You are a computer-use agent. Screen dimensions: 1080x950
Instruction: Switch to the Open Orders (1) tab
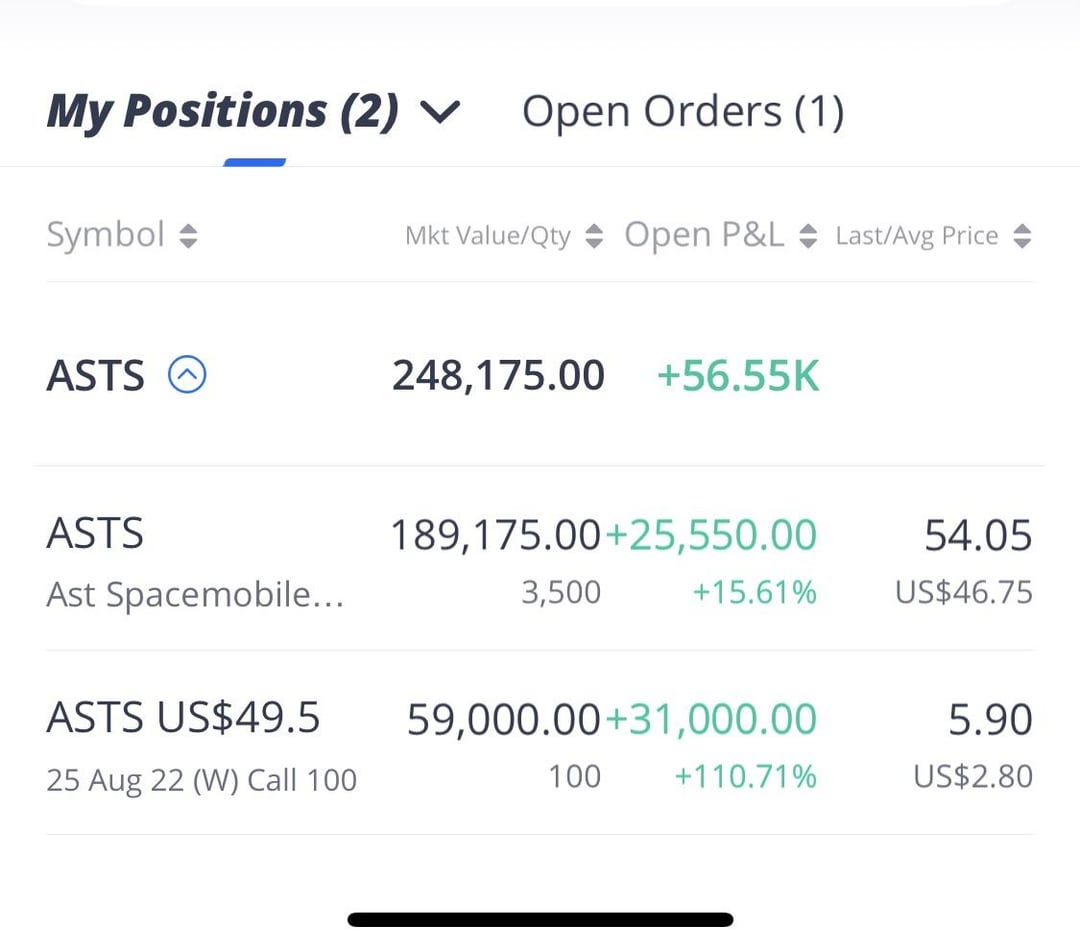[x=683, y=112]
